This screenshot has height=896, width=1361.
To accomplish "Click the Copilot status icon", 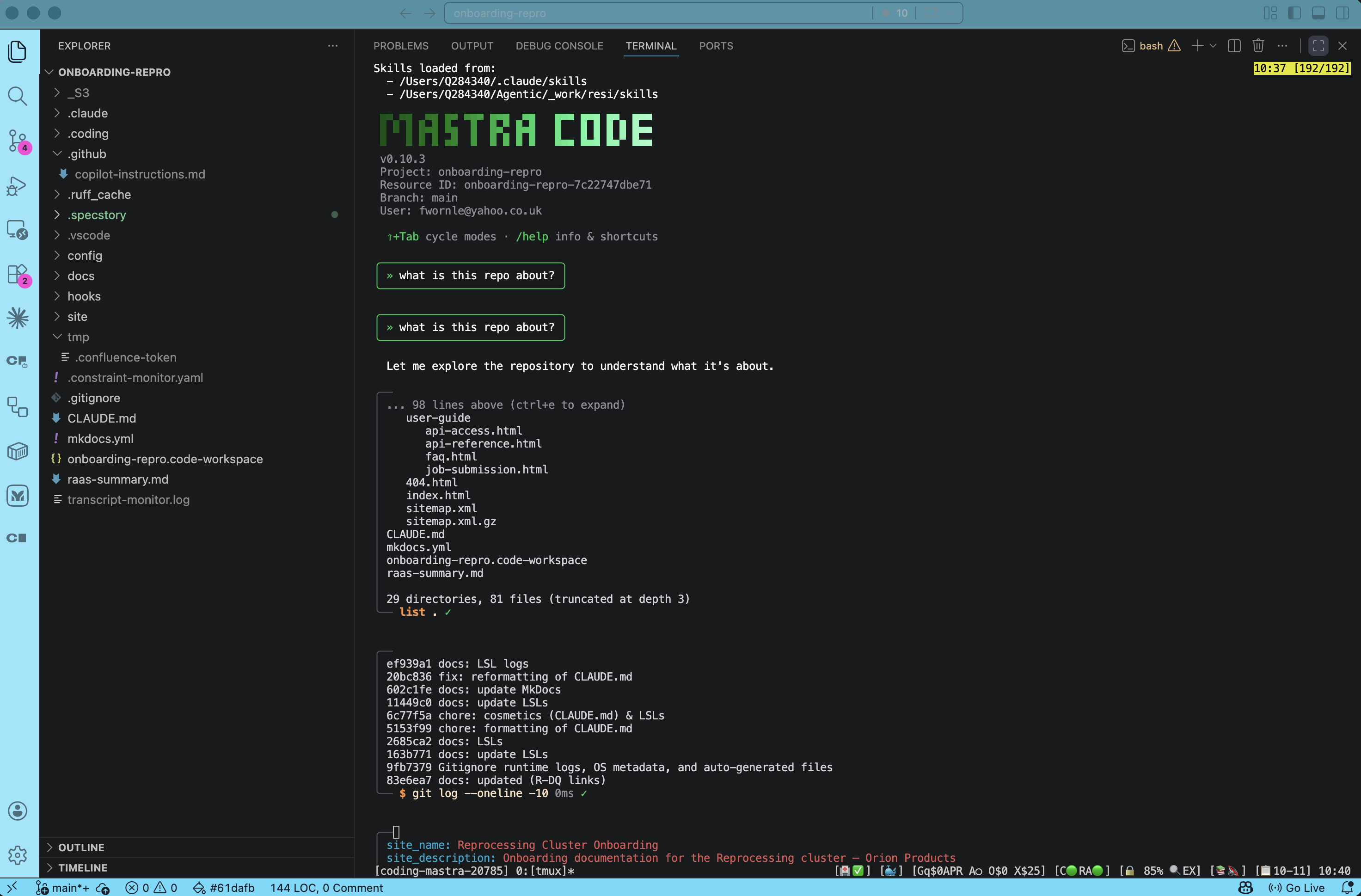I will coord(1245,887).
